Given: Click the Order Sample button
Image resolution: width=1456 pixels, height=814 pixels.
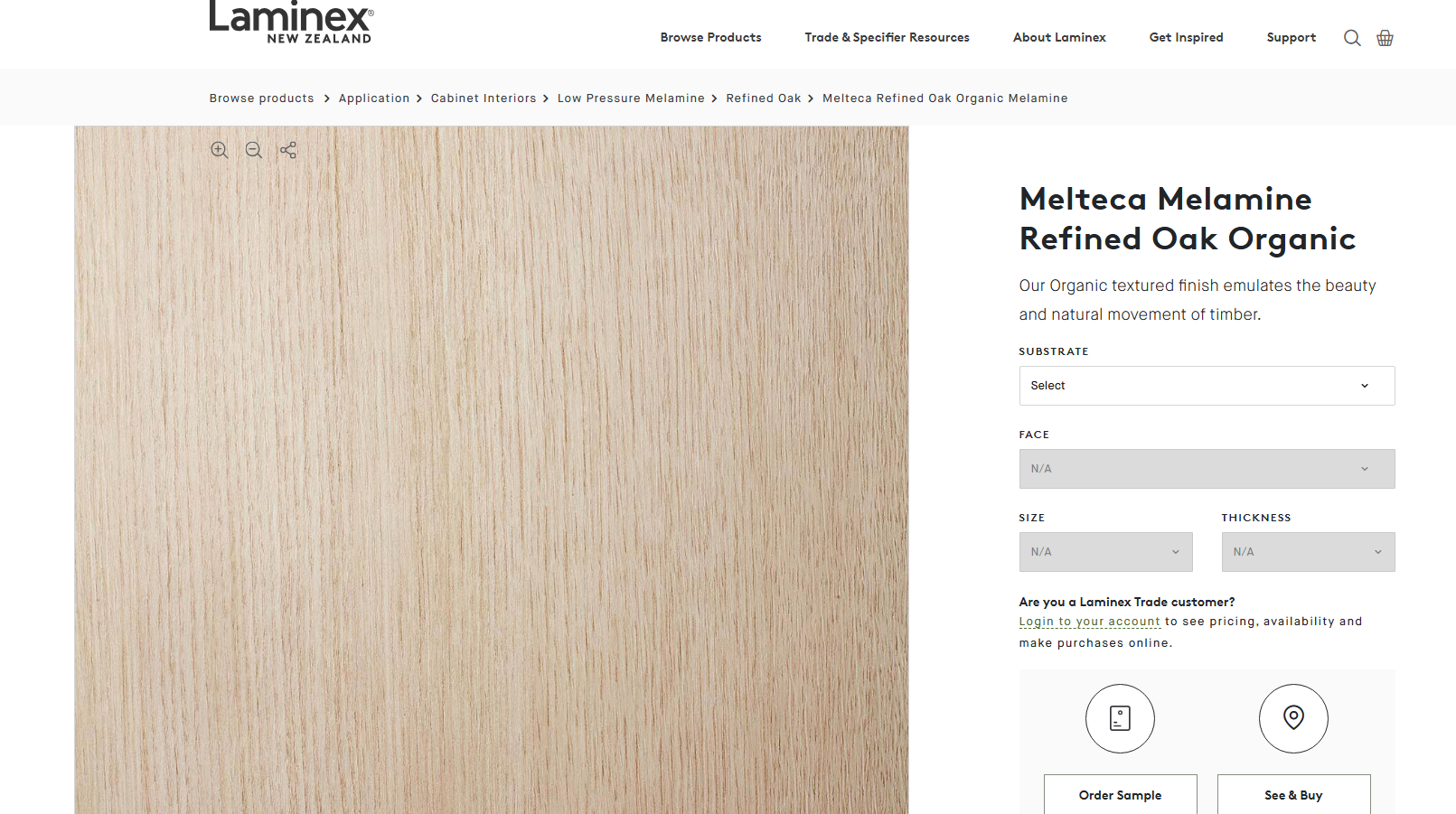Looking at the screenshot, I should click(x=1120, y=794).
